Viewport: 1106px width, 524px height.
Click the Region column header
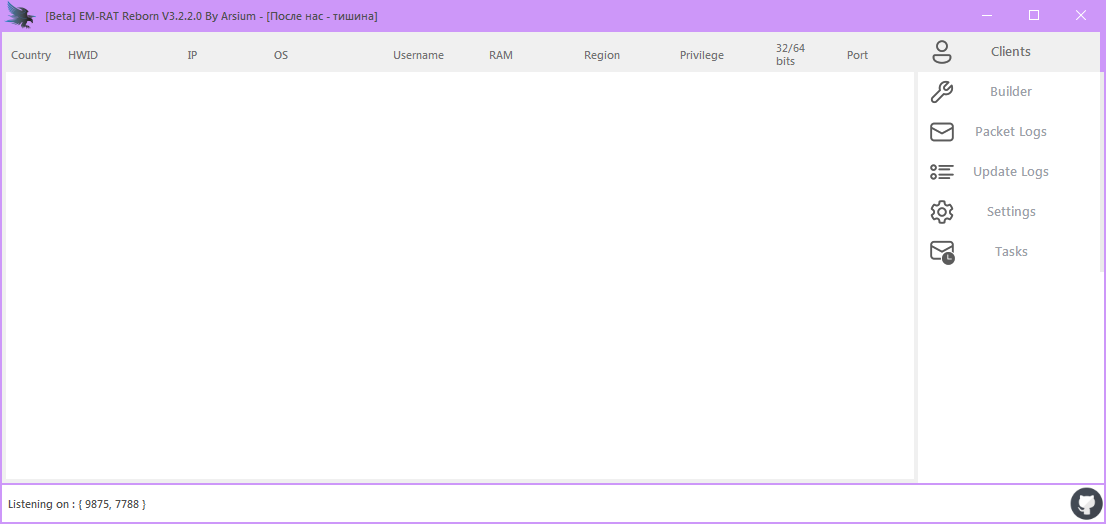point(602,55)
